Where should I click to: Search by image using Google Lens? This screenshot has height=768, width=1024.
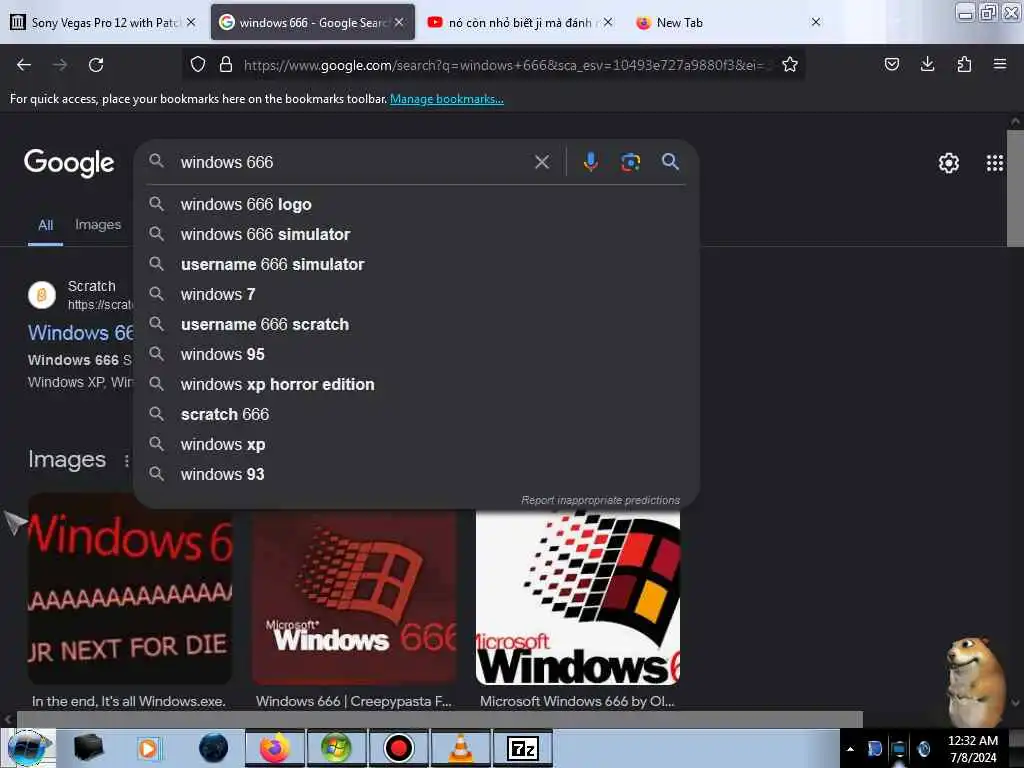630,162
